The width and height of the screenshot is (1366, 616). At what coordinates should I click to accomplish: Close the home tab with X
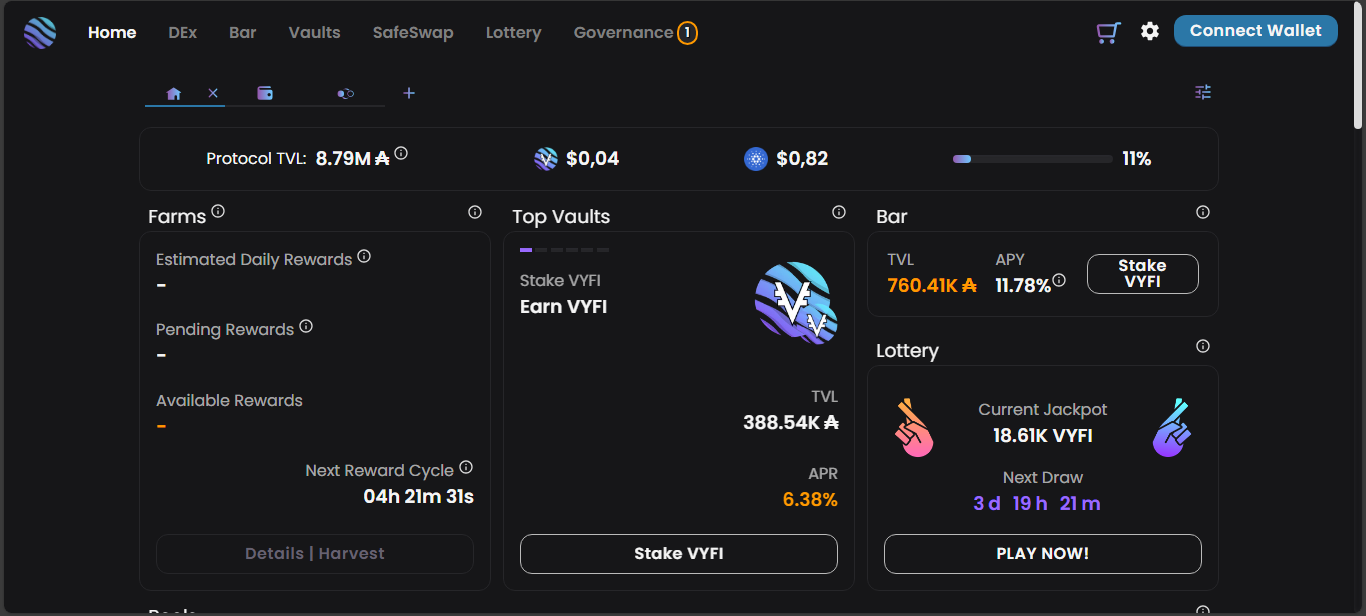pos(213,93)
